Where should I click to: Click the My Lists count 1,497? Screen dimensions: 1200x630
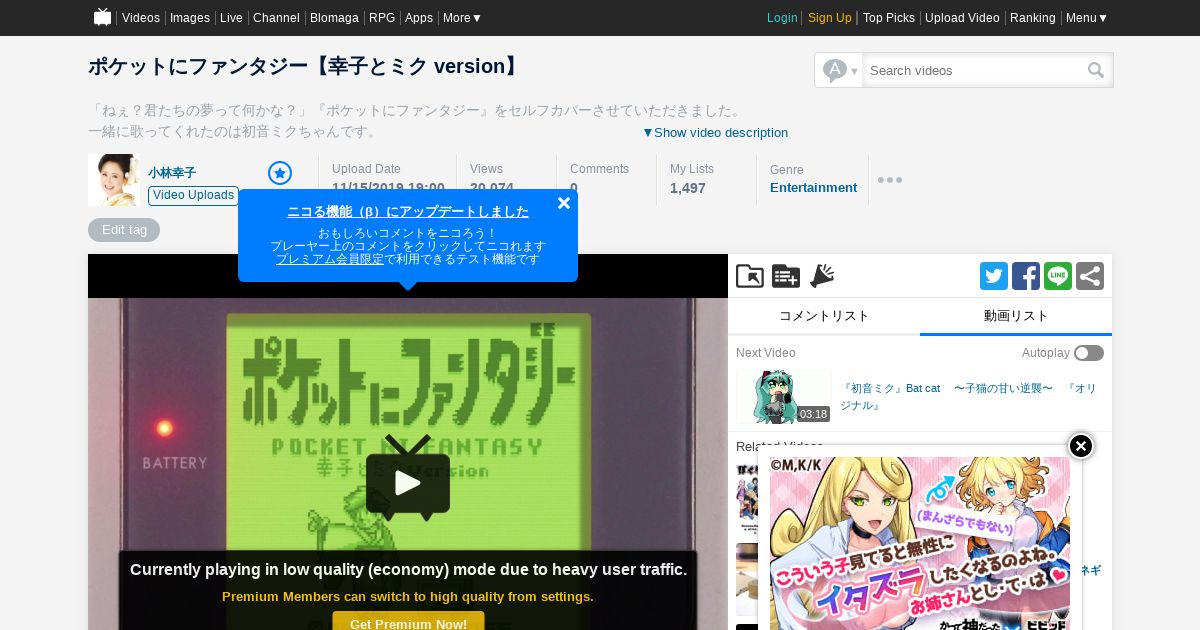pyautogui.click(x=688, y=188)
